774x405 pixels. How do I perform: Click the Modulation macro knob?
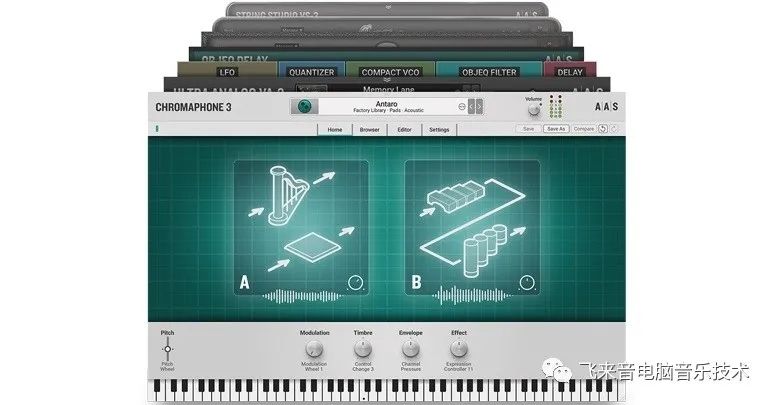coord(314,349)
